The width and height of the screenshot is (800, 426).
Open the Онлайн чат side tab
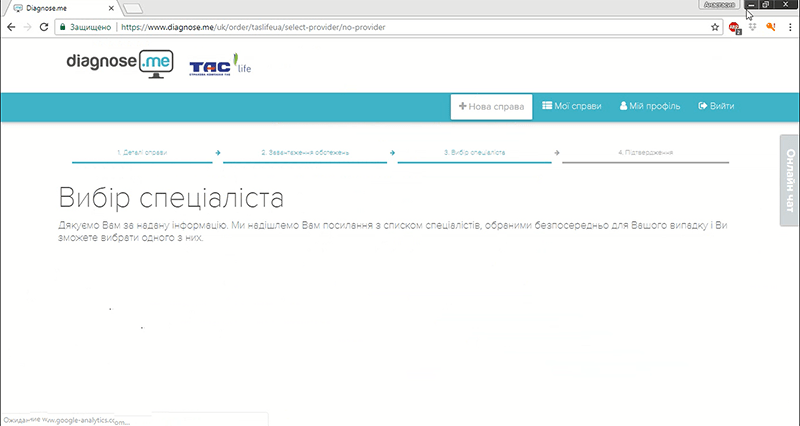coord(790,180)
